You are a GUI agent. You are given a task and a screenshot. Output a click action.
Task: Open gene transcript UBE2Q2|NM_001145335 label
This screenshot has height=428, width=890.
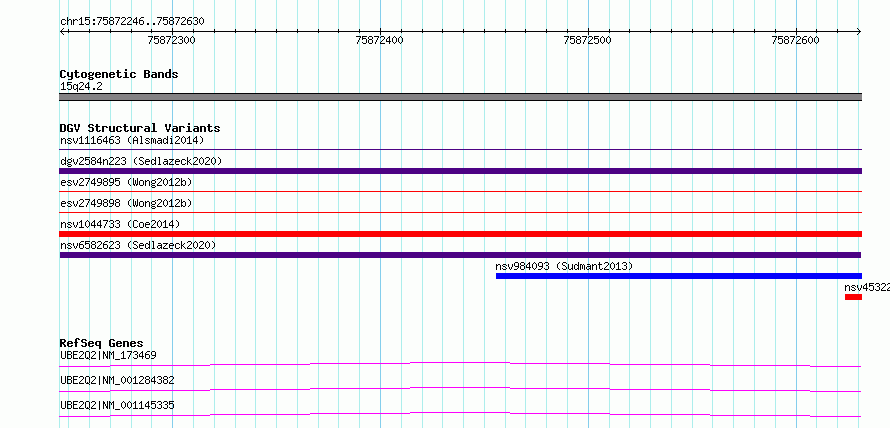point(117,405)
